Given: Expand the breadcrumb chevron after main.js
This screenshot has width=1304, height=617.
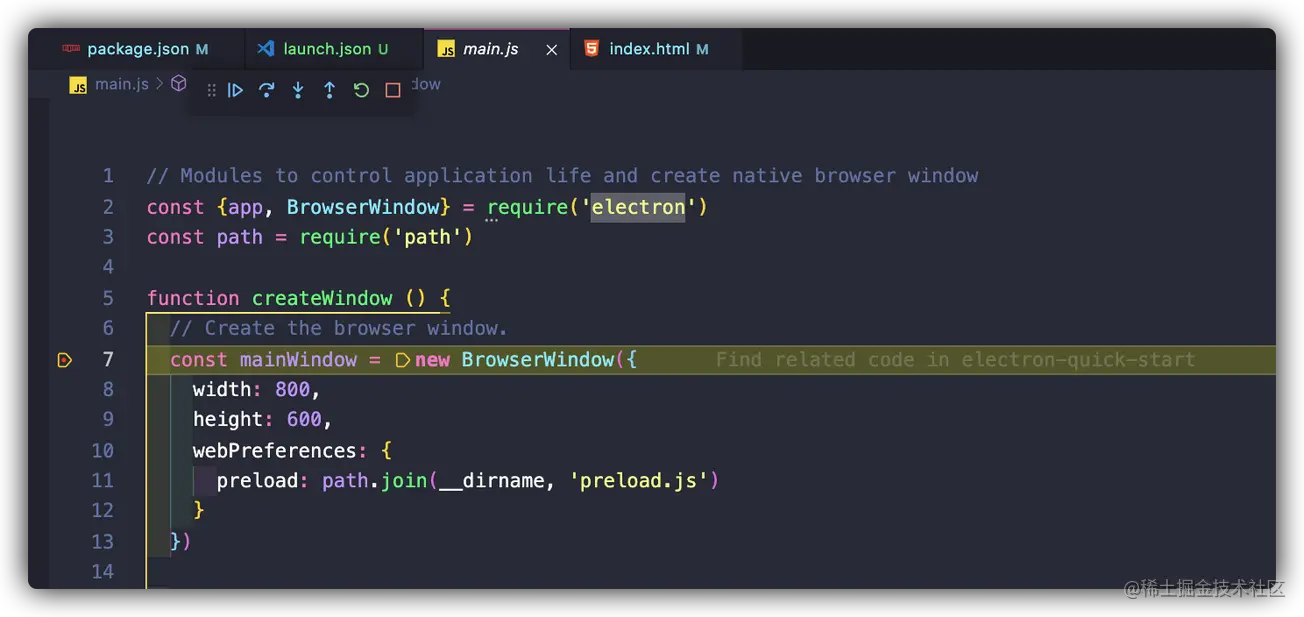Looking at the screenshot, I should 160,84.
